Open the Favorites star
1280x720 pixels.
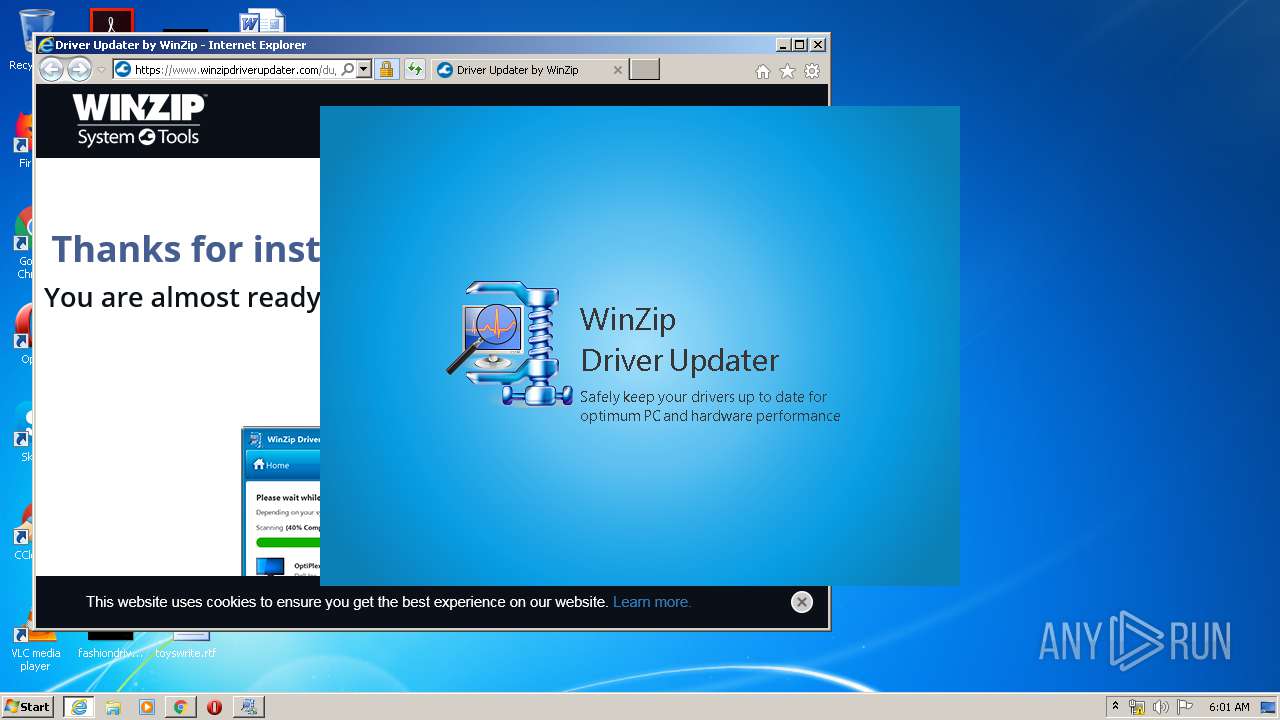click(x=787, y=71)
